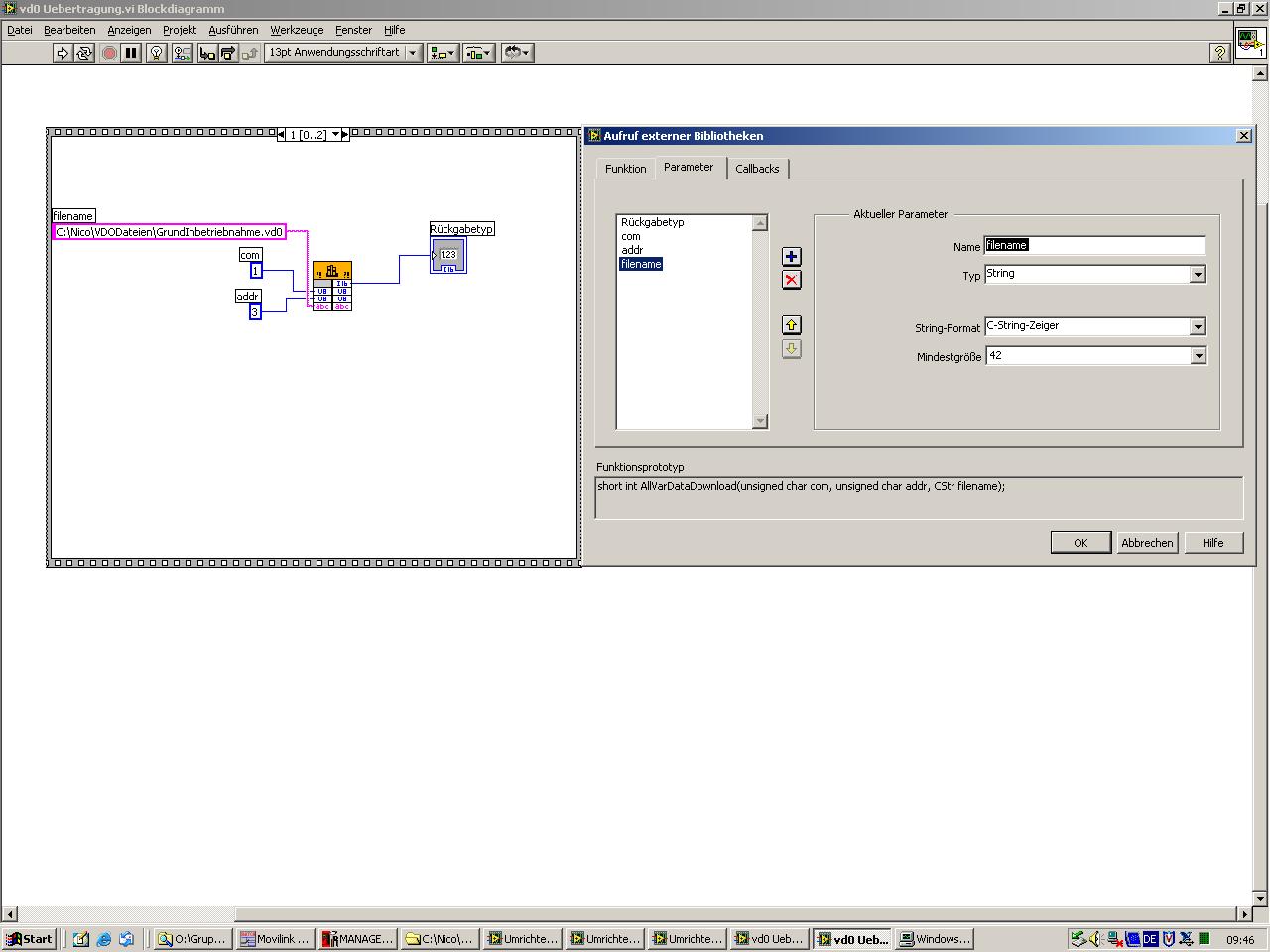1270x952 pixels.
Task: Toggle execution highlighting light bulb
Action: point(156,53)
